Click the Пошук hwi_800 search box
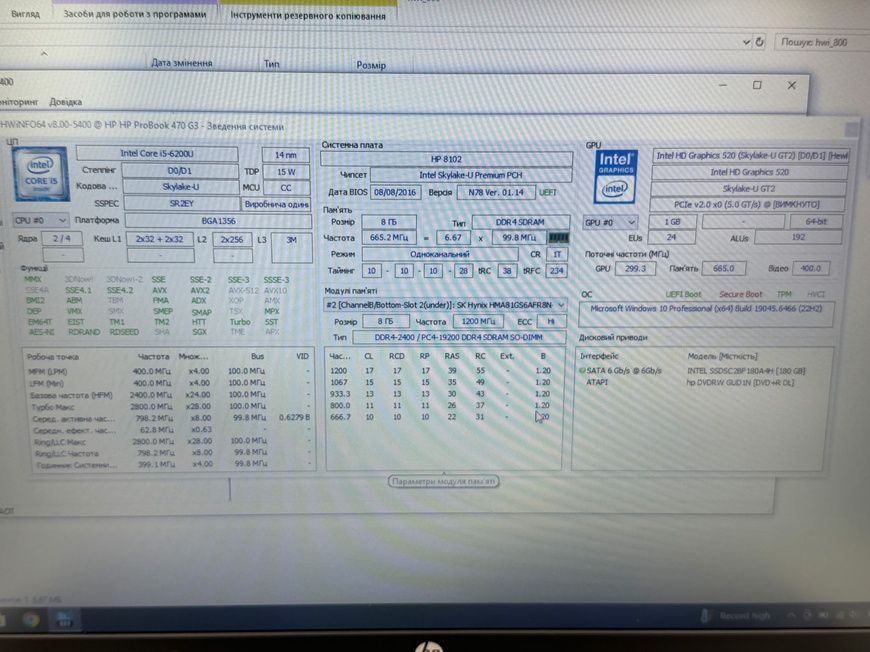This screenshot has width=870, height=652. [x=820, y=42]
